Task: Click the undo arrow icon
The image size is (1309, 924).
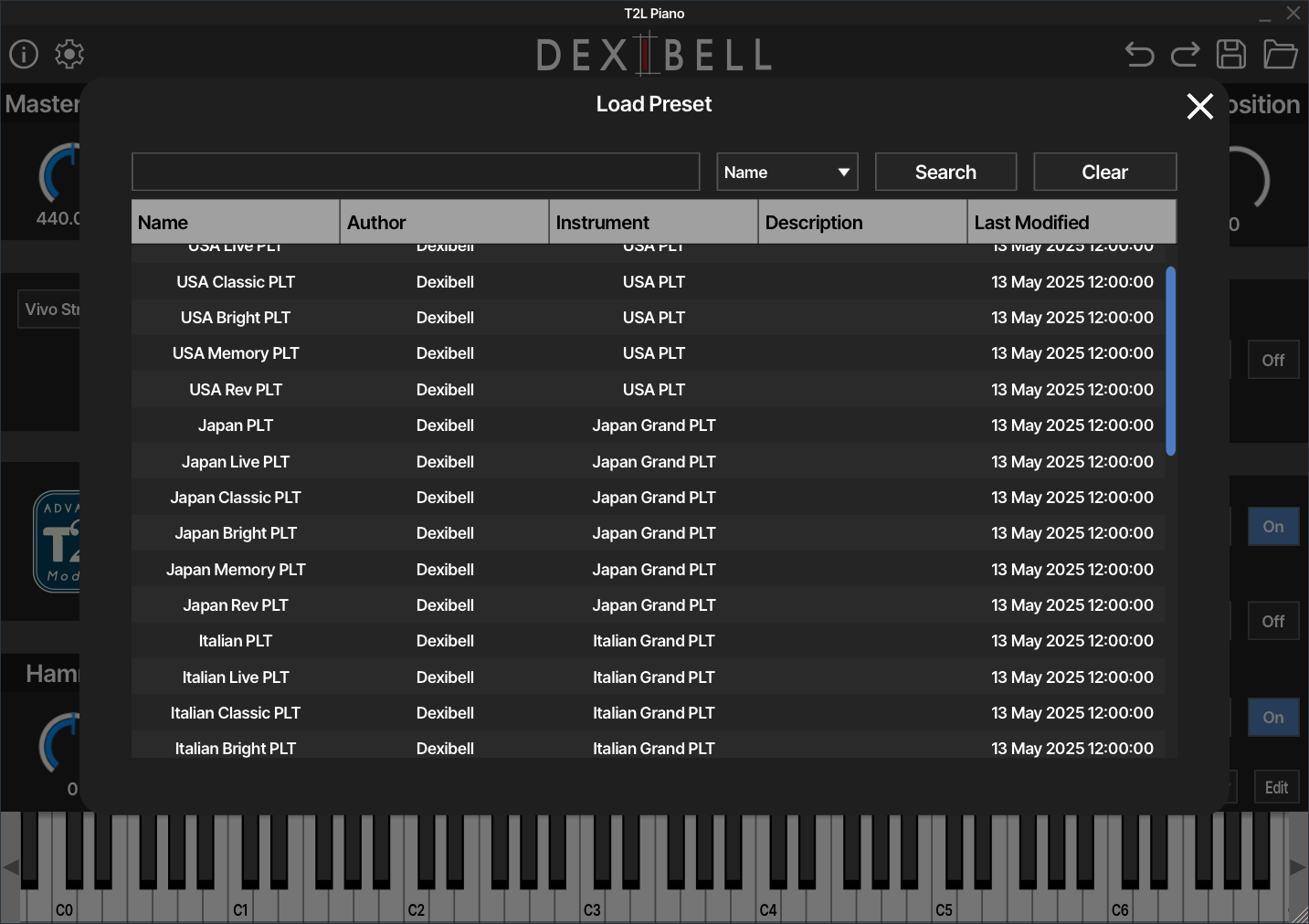Action: point(1139,55)
